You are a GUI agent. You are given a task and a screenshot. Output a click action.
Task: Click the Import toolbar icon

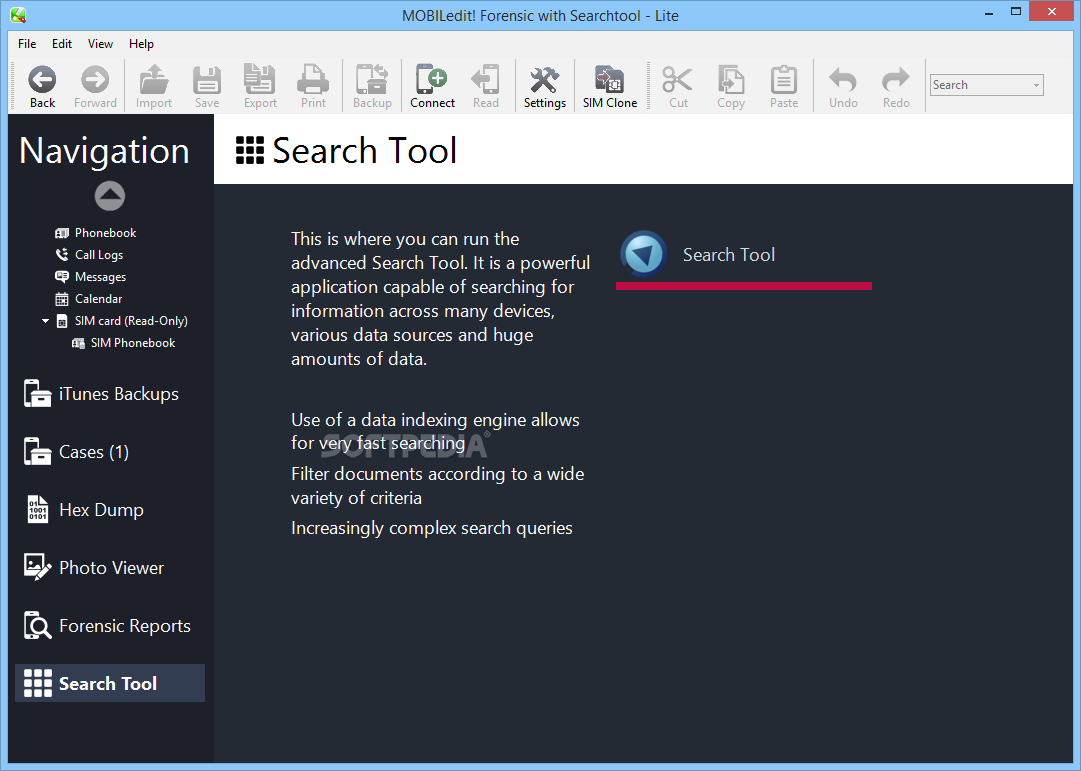(x=154, y=87)
